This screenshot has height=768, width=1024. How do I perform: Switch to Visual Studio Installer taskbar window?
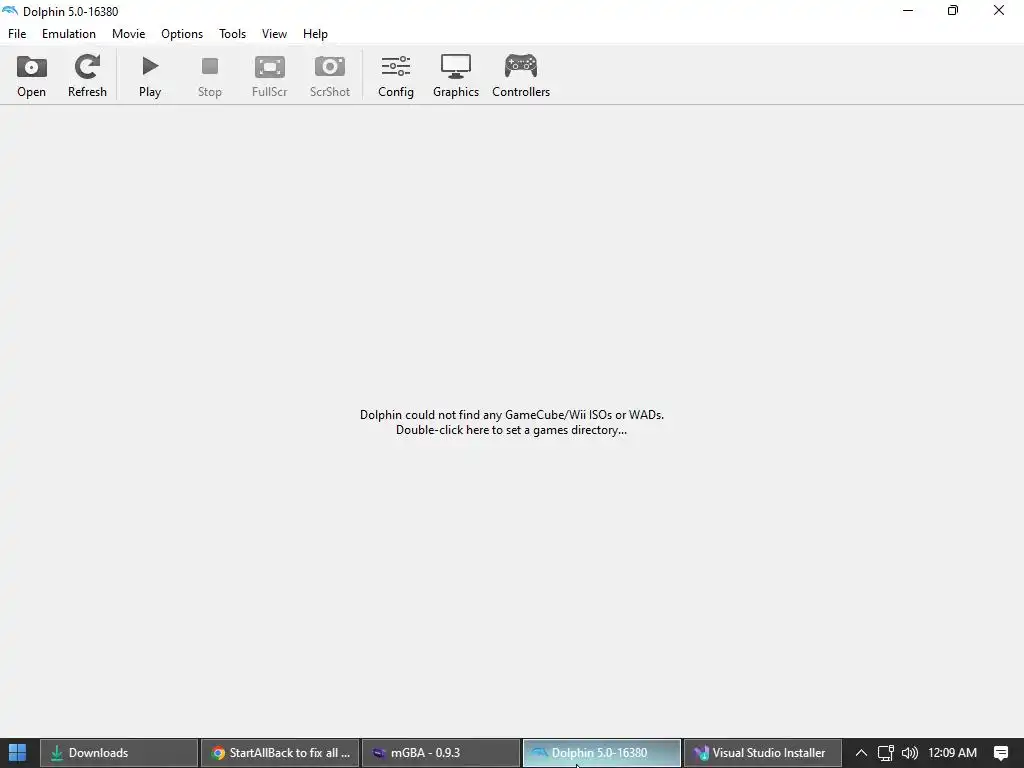762,753
